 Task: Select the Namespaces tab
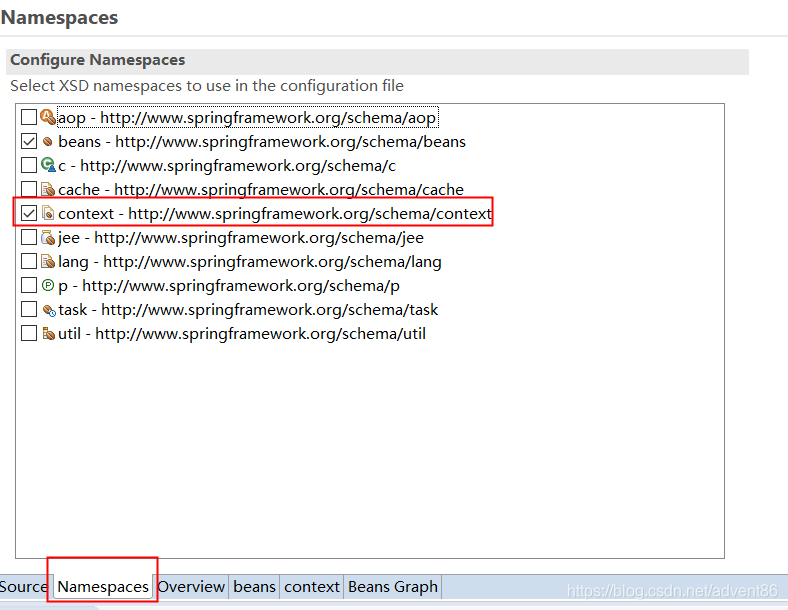[x=103, y=587]
